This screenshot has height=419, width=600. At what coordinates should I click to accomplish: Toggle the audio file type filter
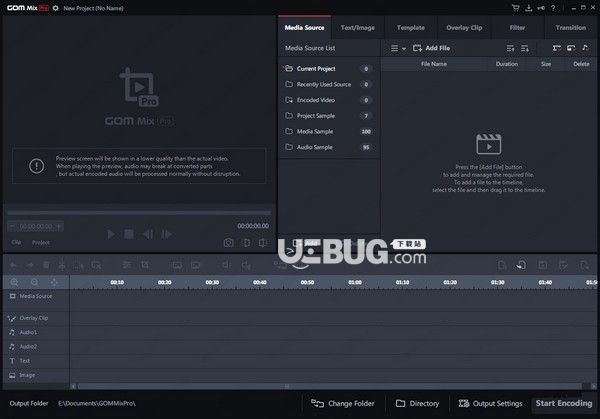tap(585, 48)
